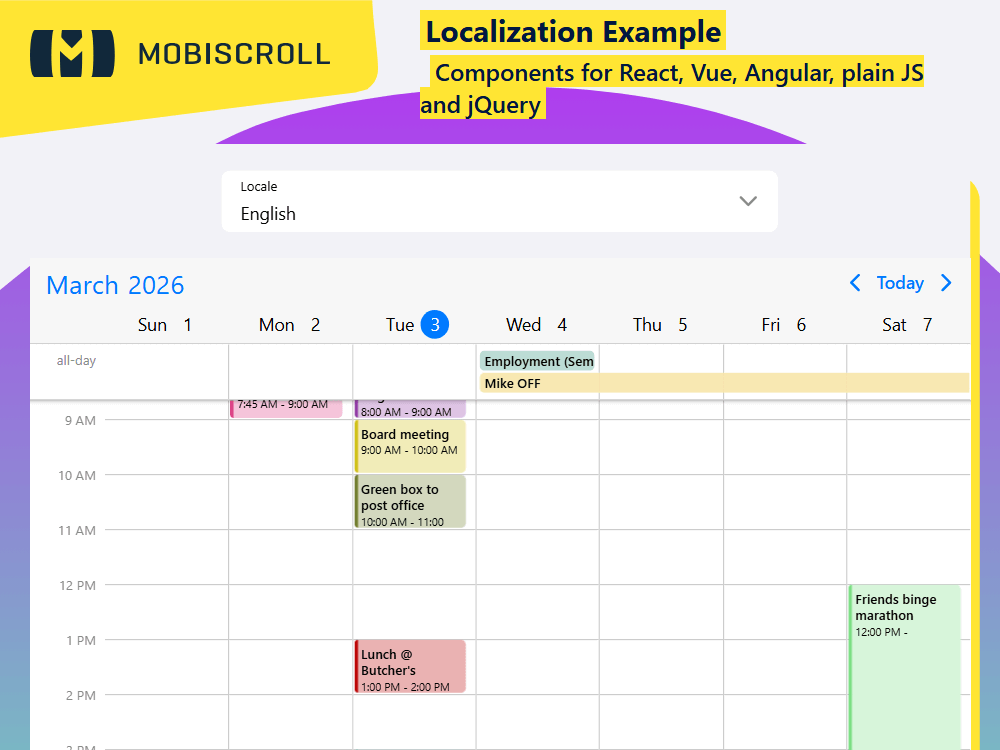Open the Locale dropdown chevron
Viewport: 1000px width, 750px height.
(748, 201)
